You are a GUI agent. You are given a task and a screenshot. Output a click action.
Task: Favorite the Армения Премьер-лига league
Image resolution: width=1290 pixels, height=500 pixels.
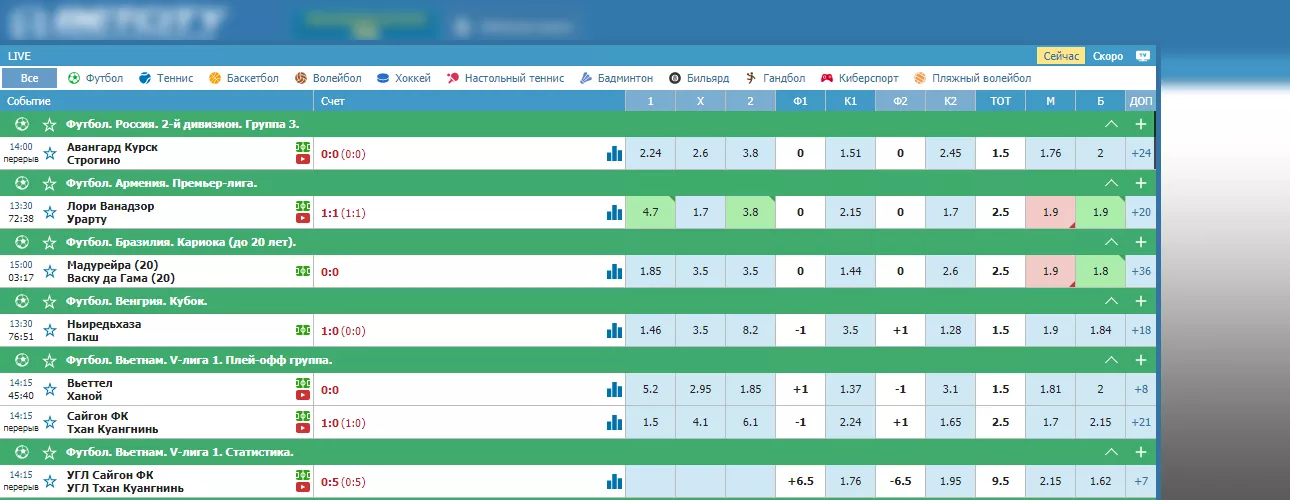[x=49, y=184]
